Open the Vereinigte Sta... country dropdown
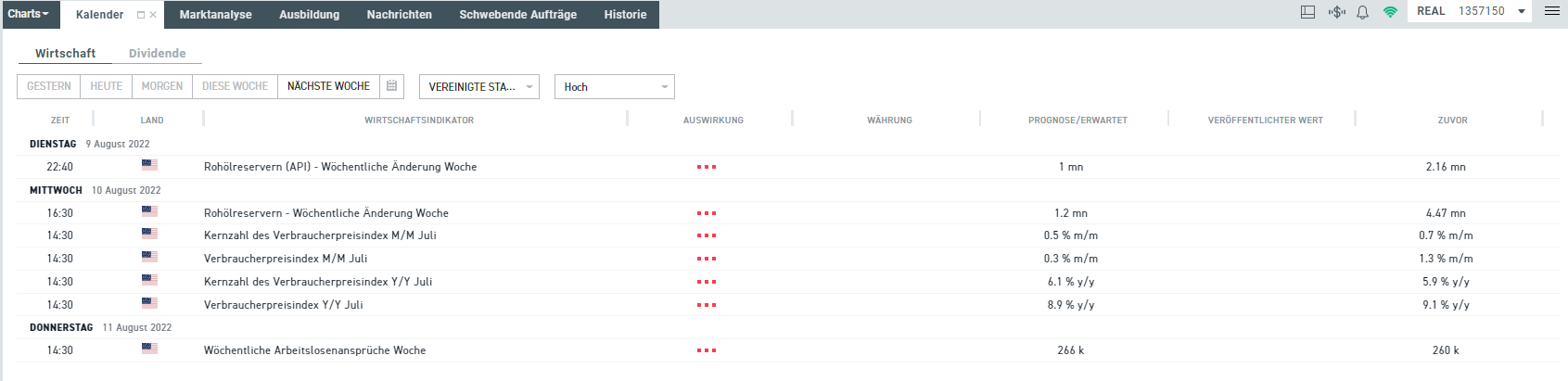Image resolution: width=1568 pixels, height=381 pixels. [479, 86]
